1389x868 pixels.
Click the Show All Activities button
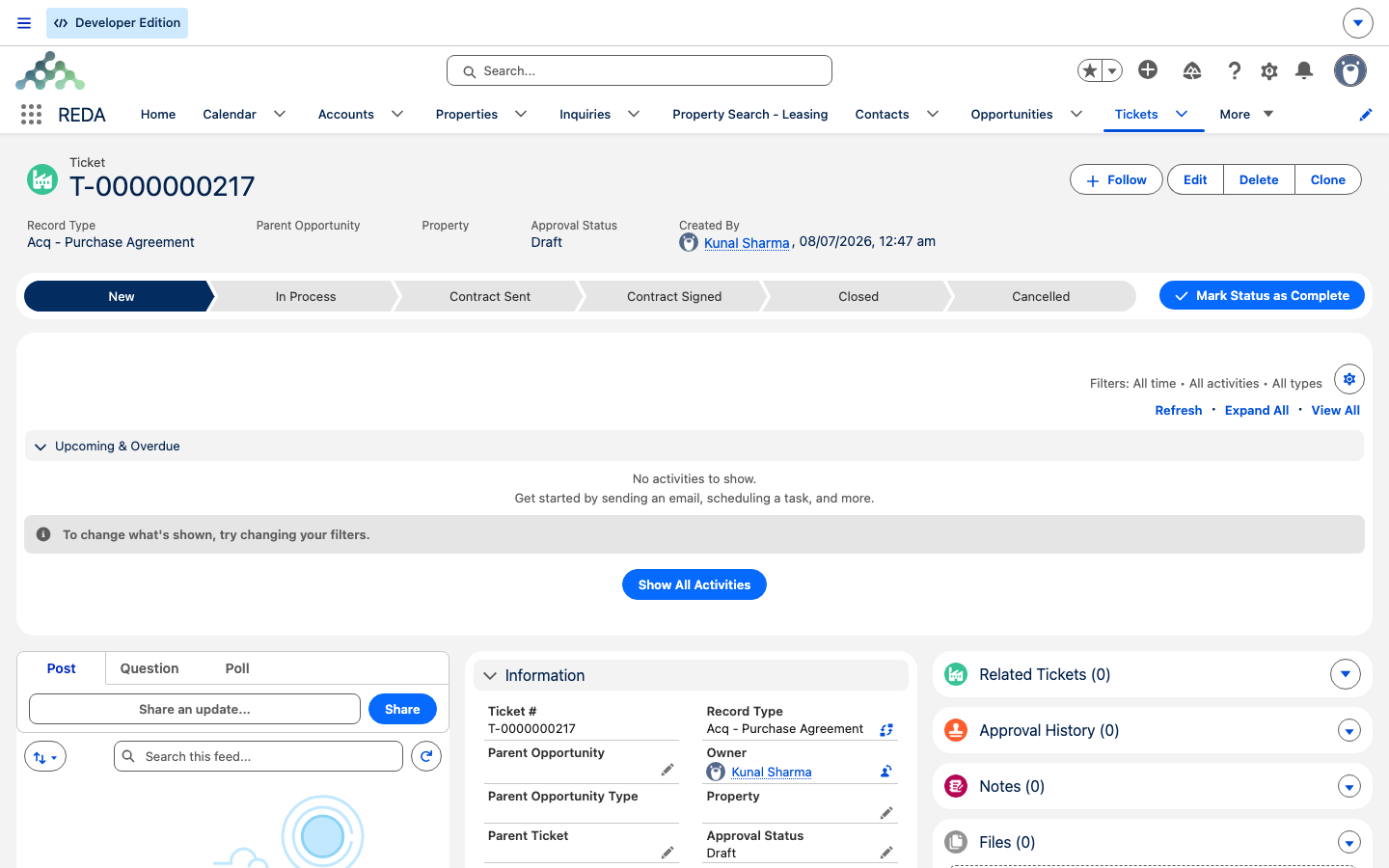point(694,584)
